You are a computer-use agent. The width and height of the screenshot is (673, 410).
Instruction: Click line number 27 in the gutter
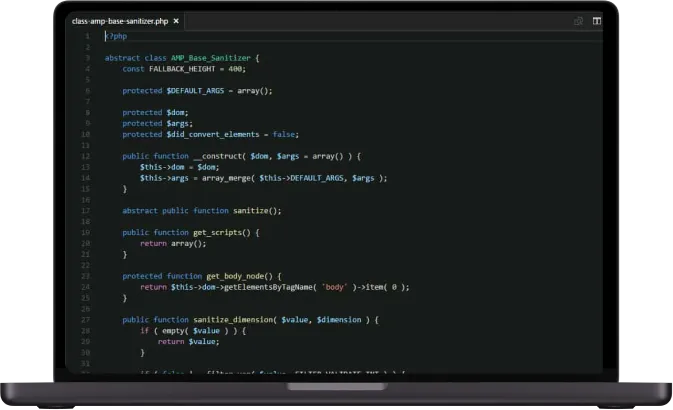86,319
